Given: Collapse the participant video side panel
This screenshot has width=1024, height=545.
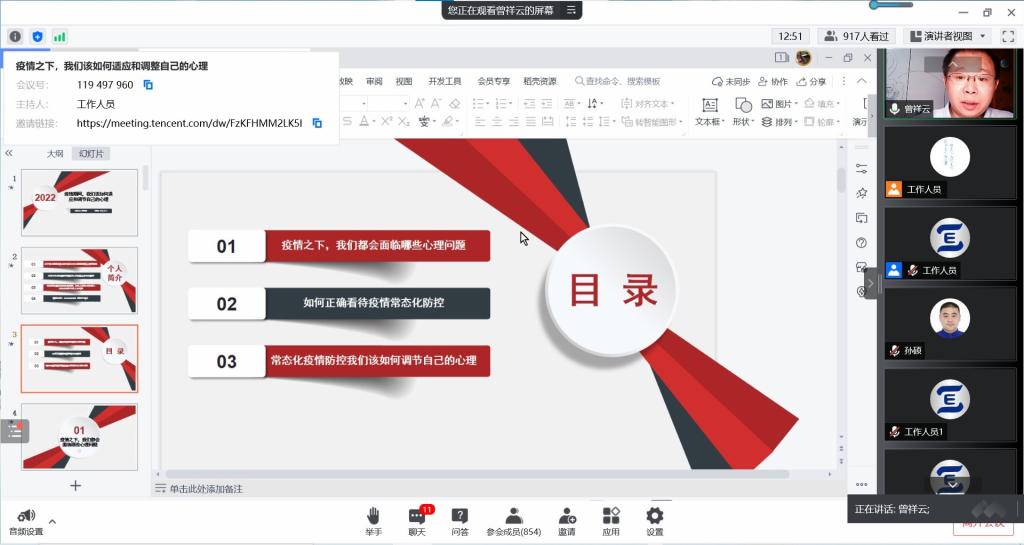Looking at the screenshot, I should (869, 283).
